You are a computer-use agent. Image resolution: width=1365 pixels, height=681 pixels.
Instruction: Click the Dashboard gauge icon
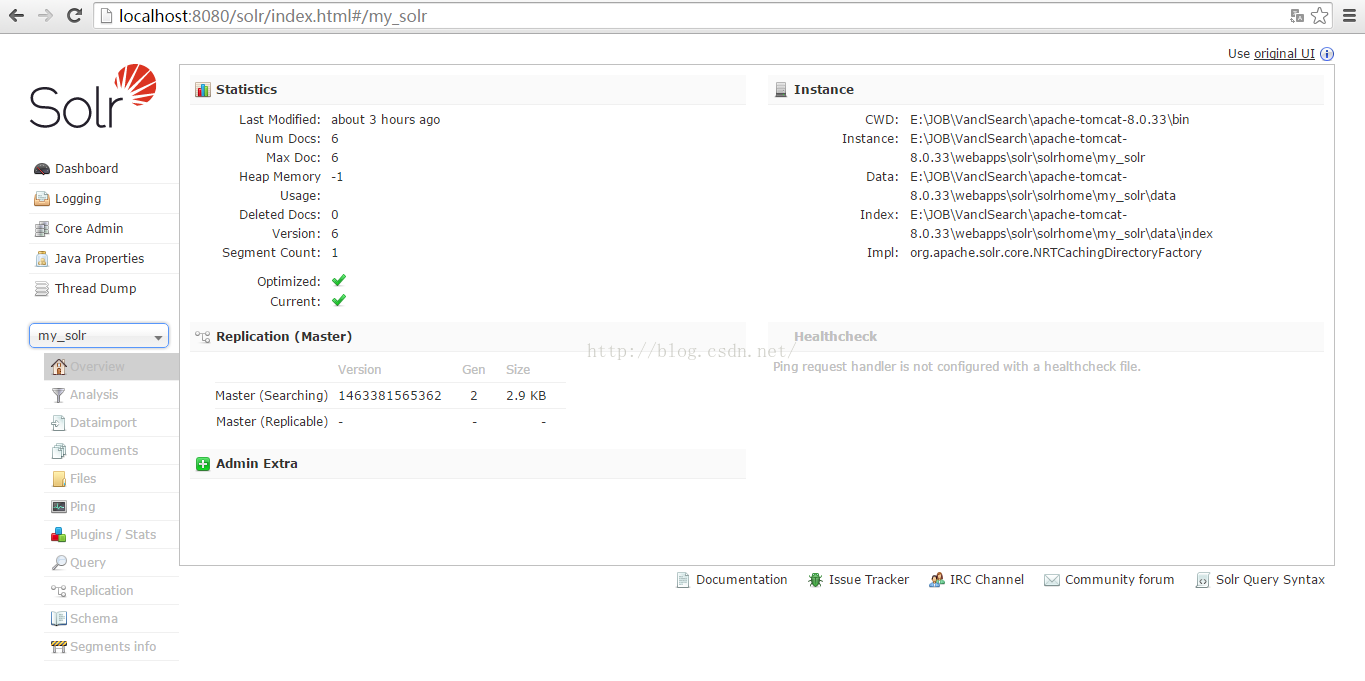[42, 169]
